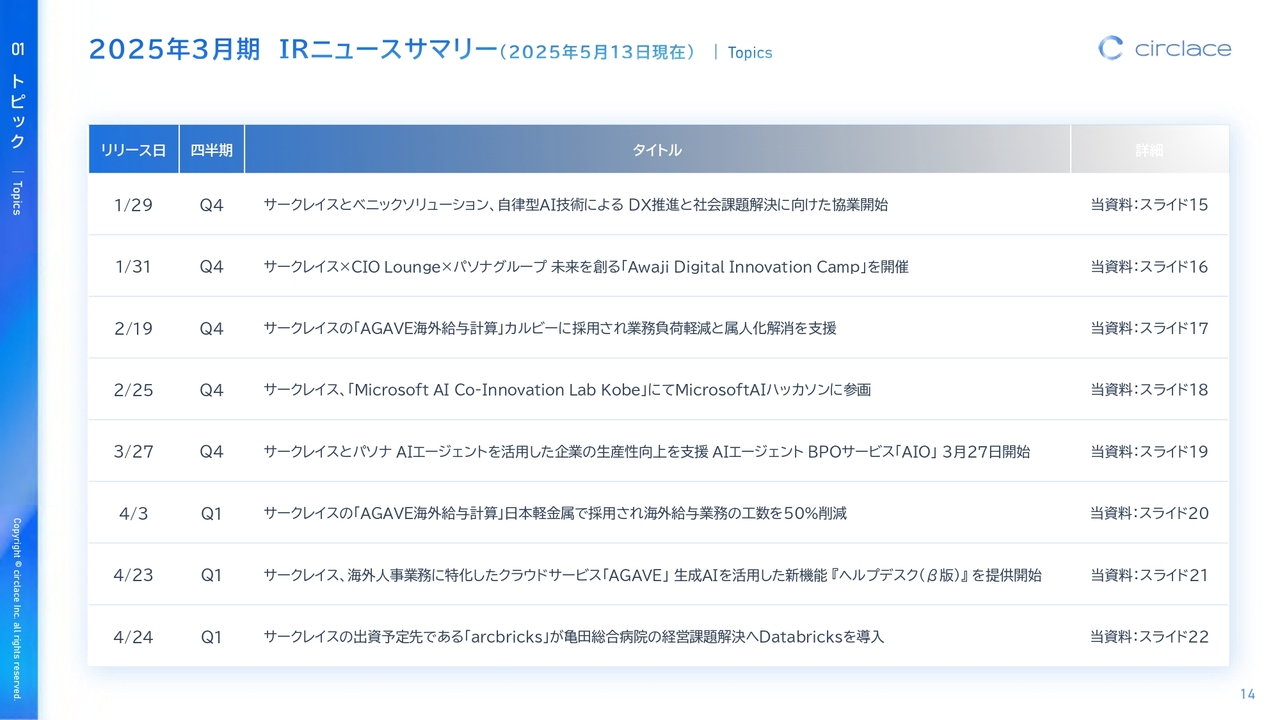Click the sidebar section number 01

point(18,49)
